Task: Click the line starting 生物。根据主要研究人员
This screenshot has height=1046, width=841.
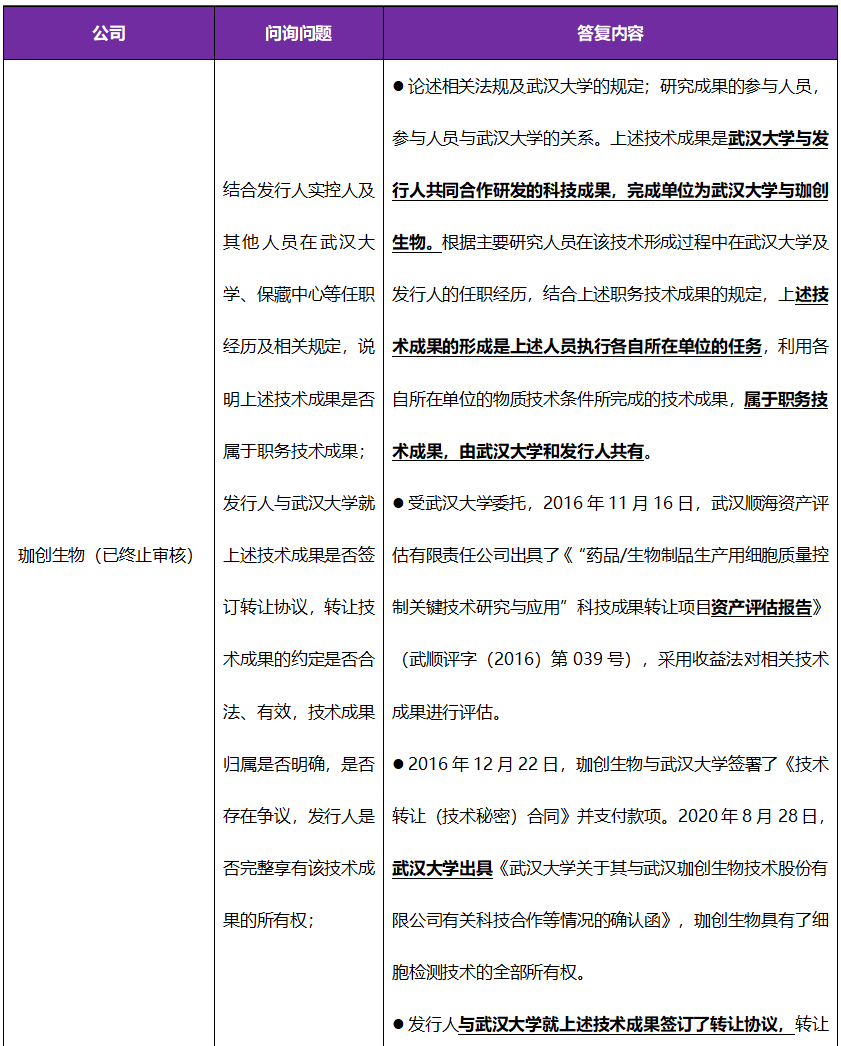Action: [610, 242]
